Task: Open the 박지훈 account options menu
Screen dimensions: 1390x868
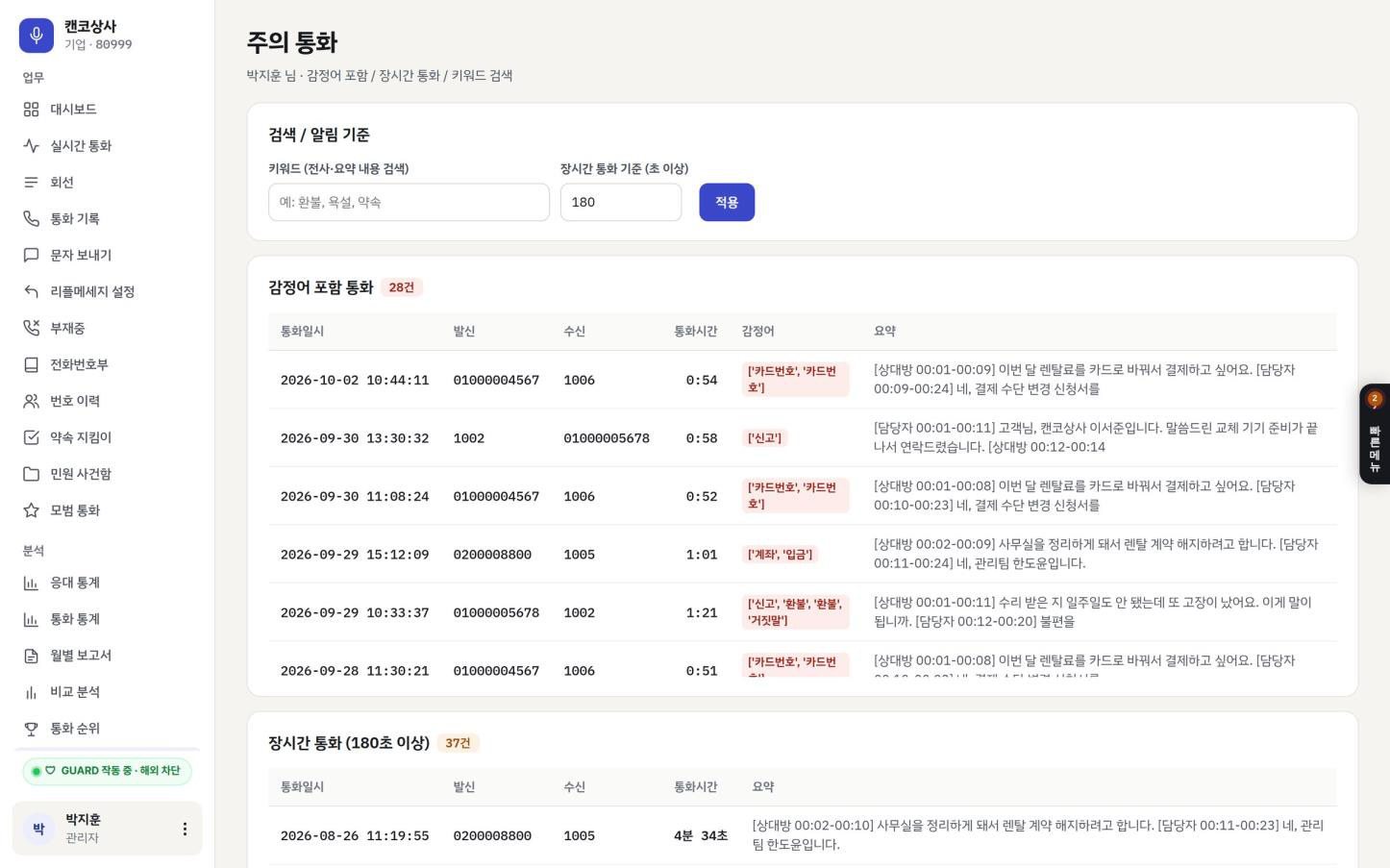Action: [x=185, y=829]
